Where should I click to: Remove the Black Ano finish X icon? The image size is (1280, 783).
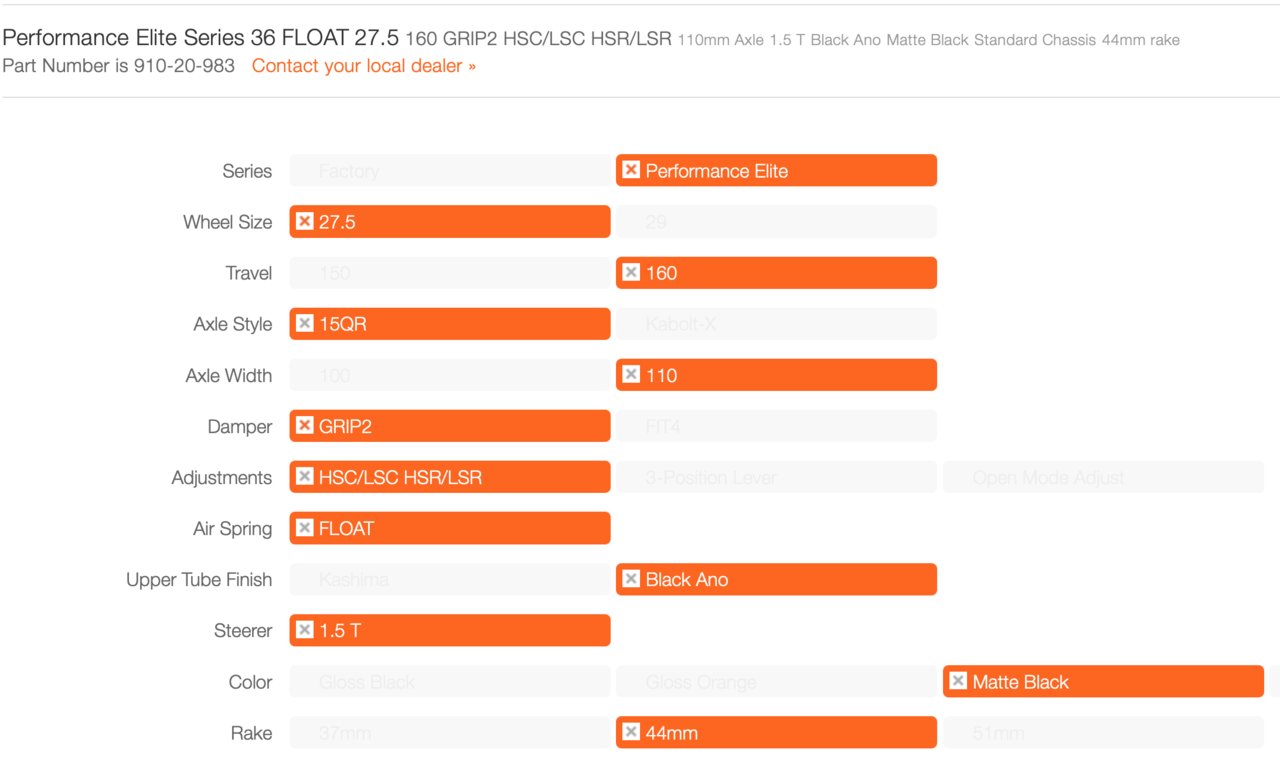click(x=631, y=578)
